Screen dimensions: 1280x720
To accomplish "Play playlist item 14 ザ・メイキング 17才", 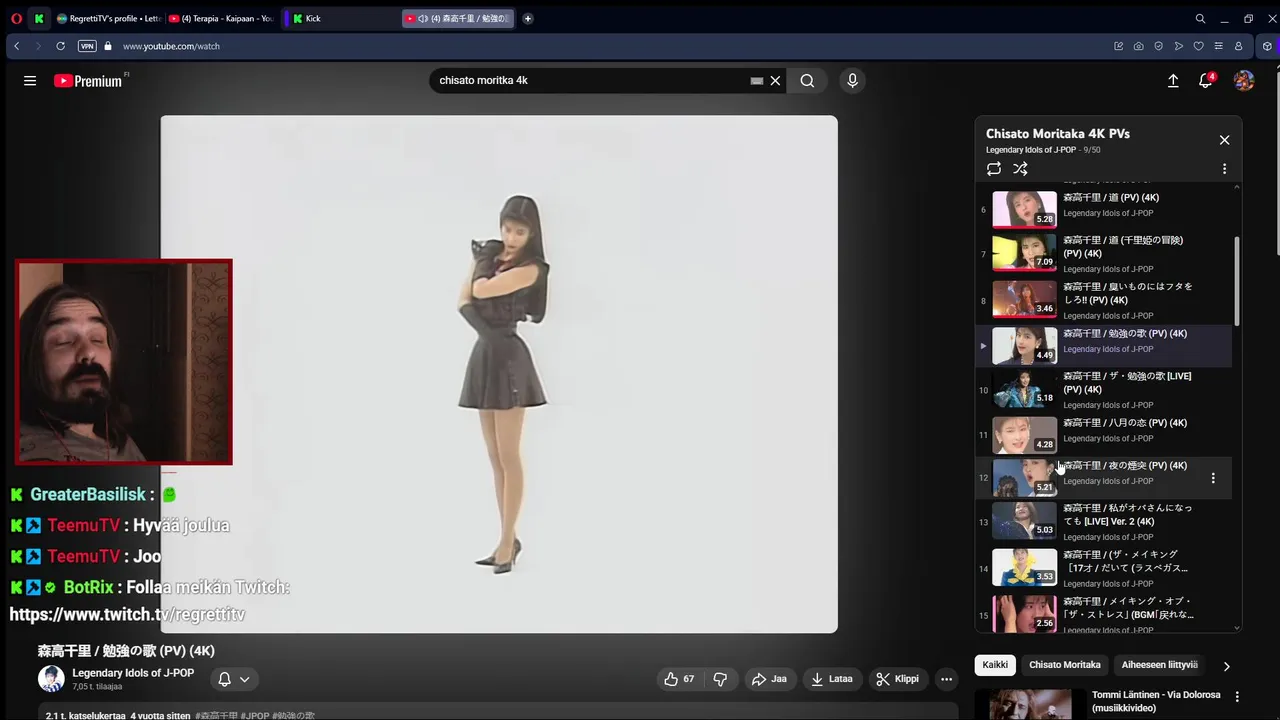I will [x=1103, y=568].
